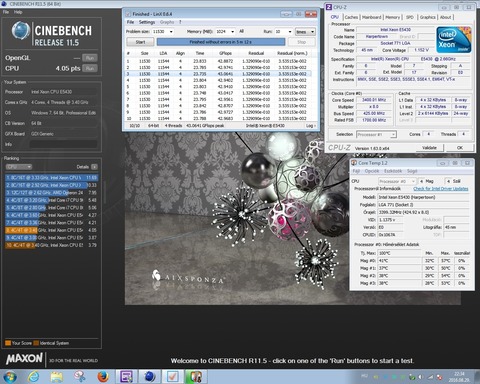Open CPU-Z Selection Processor #1 dropdown
Viewport: 480px width, 384px height.
(376, 134)
